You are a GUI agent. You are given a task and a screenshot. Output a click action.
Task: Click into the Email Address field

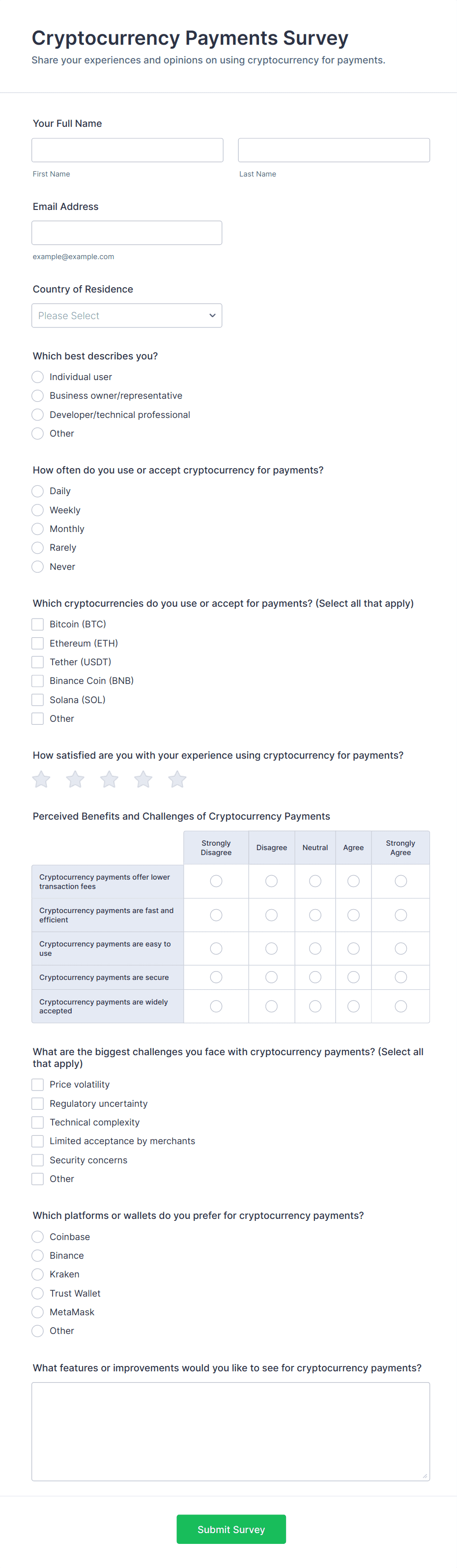[127, 233]
